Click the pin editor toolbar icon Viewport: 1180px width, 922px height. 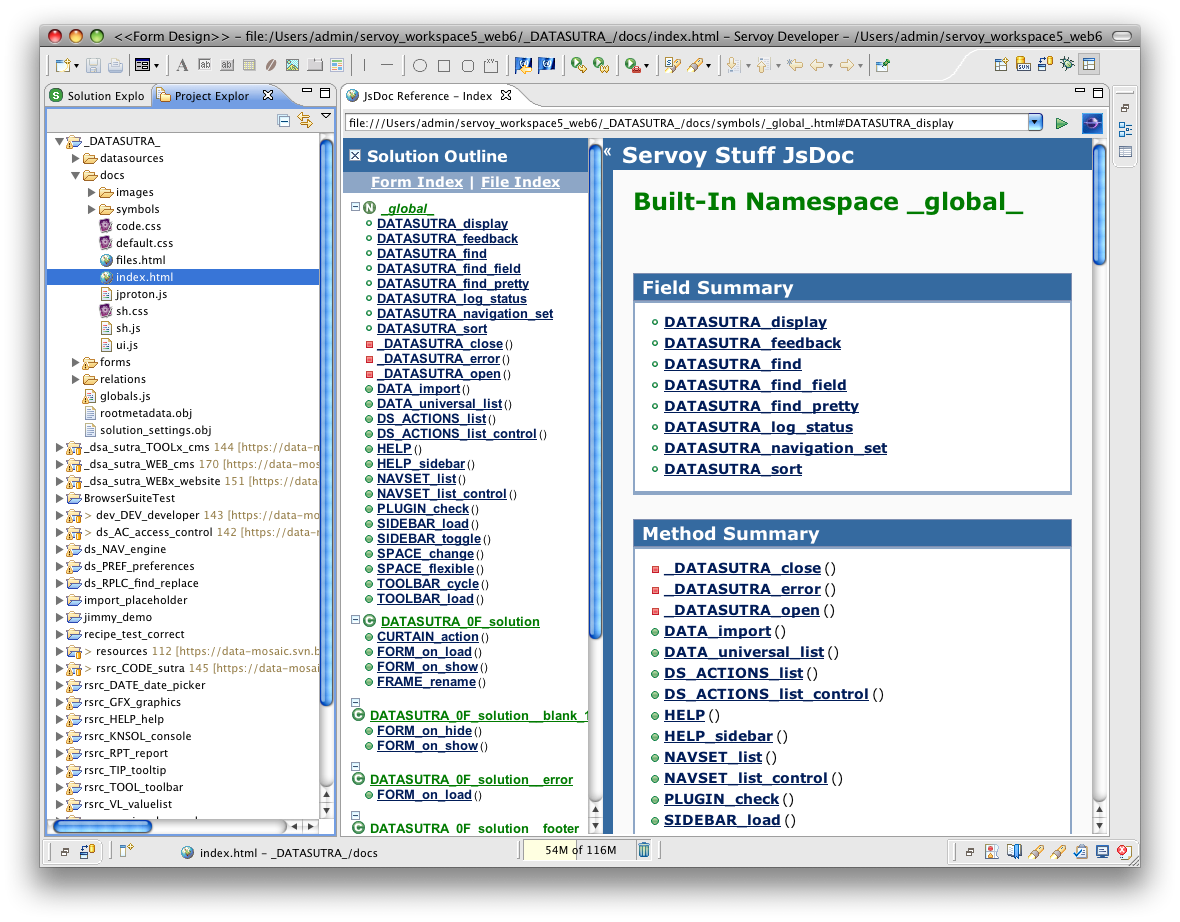click(x=883, y=65)
